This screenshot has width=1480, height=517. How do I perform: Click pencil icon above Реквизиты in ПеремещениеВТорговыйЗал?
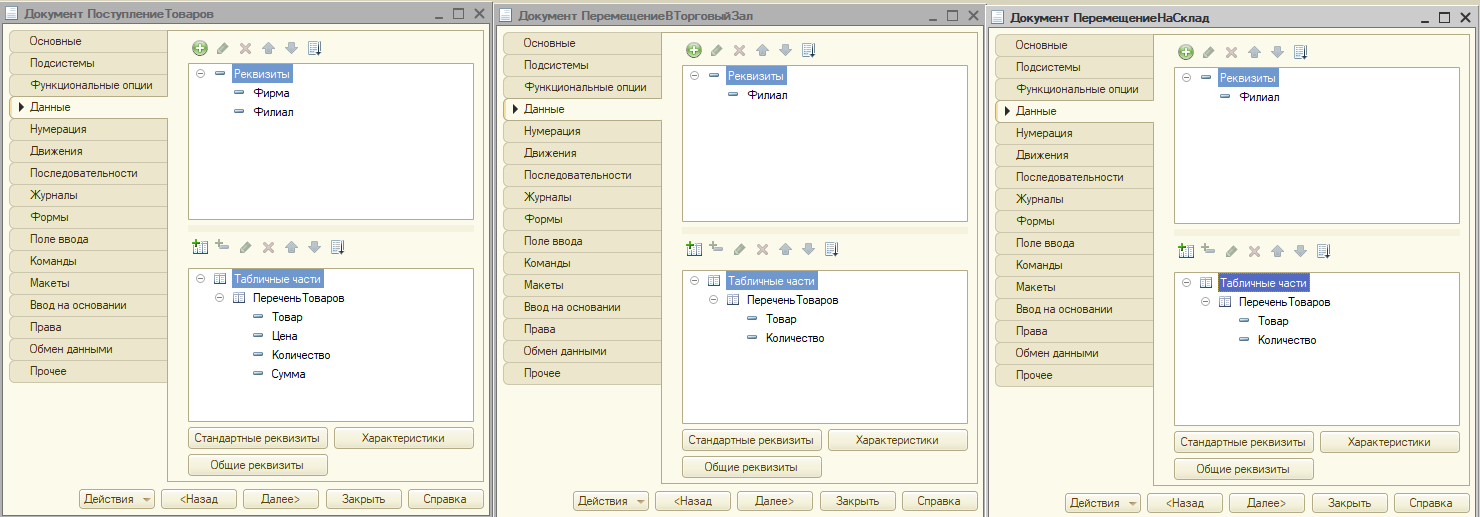[x=716, y=50]
